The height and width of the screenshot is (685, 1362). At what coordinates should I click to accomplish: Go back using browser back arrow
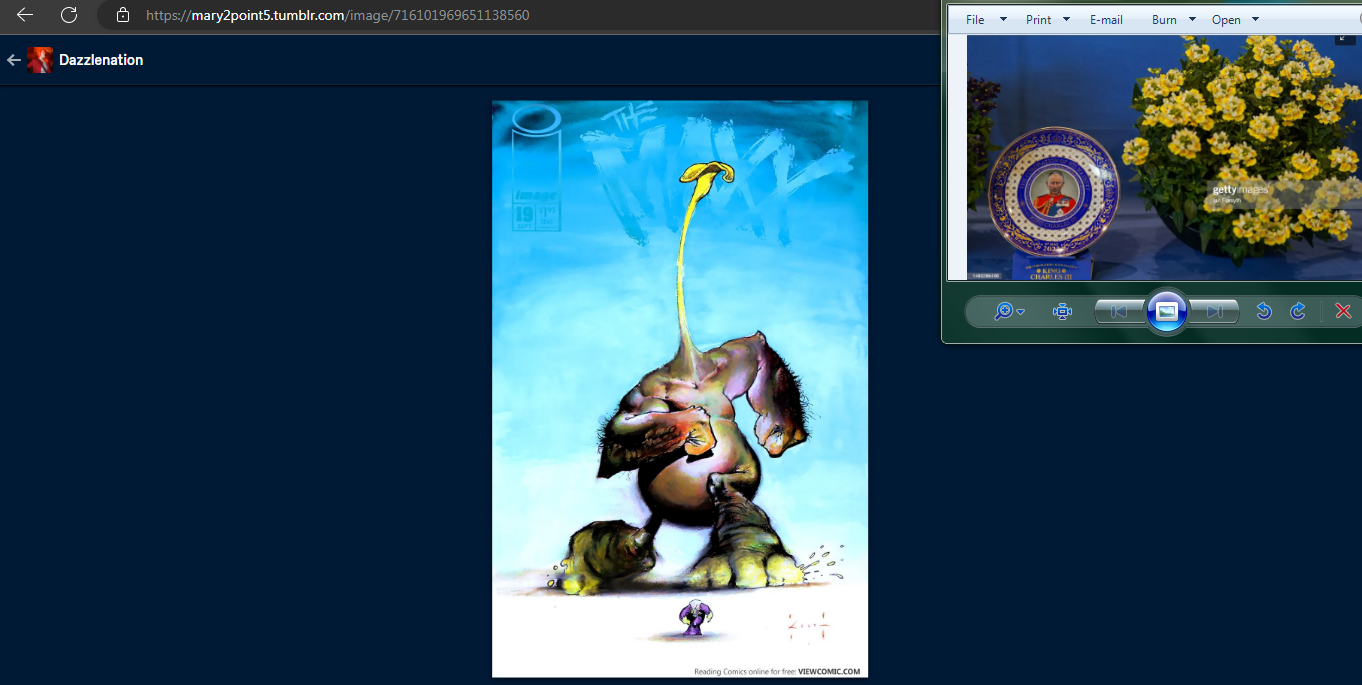(25, 15)
